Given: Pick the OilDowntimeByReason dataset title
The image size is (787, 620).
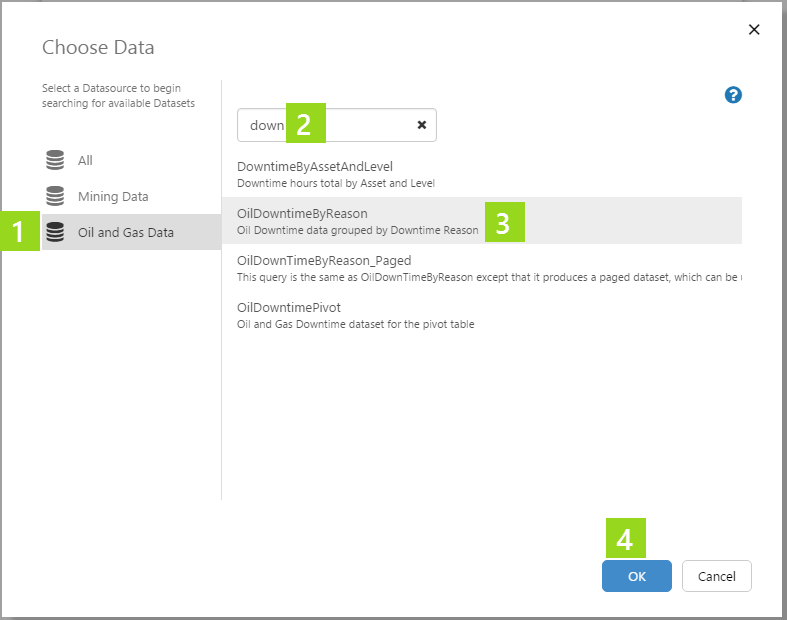Looking at the screenshot, I should coord(302,213).
